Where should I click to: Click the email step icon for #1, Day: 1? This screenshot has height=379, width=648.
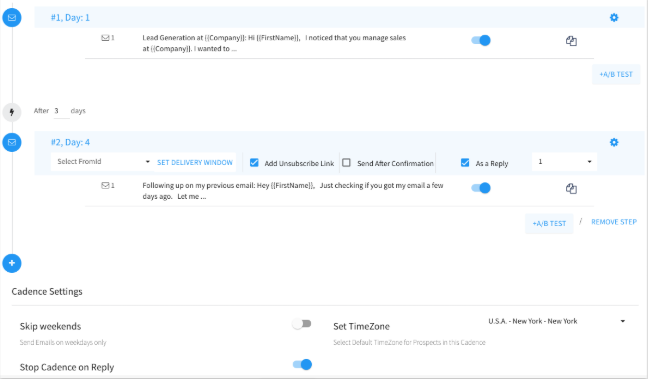[x=12, y=18]
